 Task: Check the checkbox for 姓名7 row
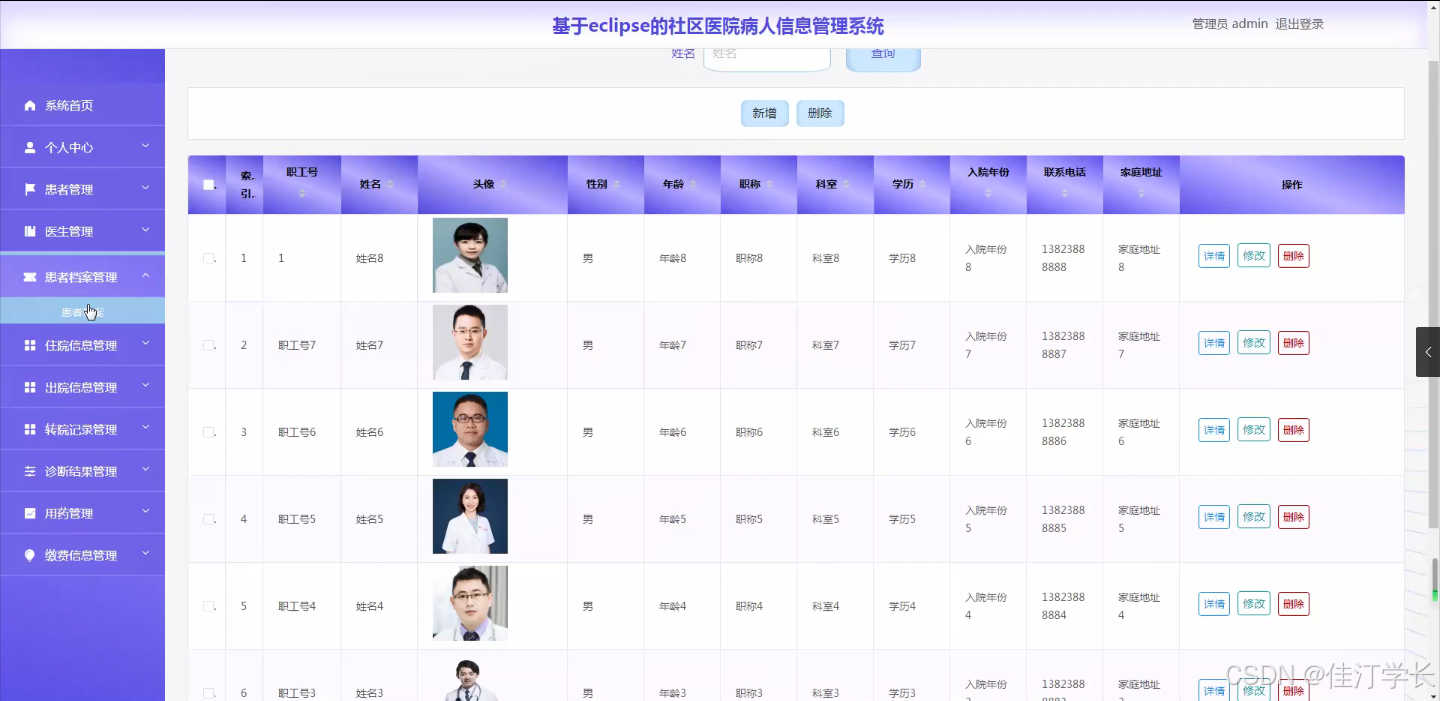click(x=209, y=344)
